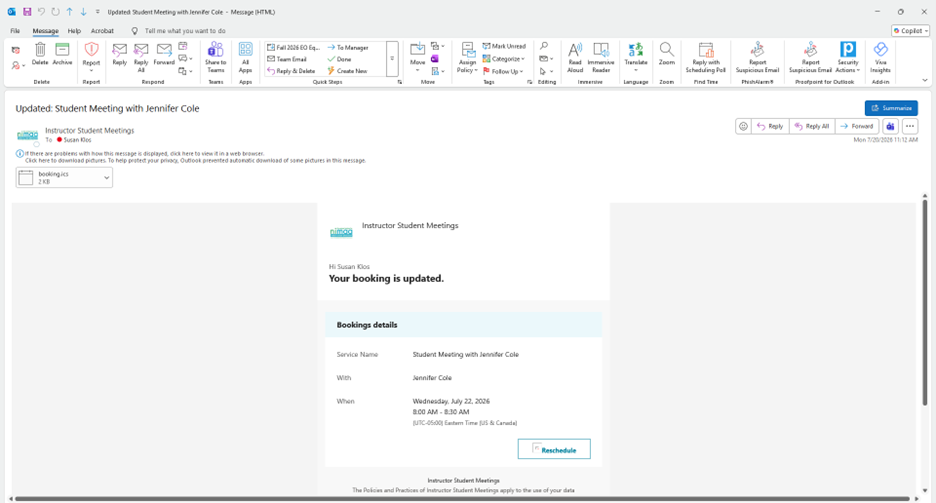Click Reply in the Respond group
Screen dimensions: 936x503
(x=119, y=54)
